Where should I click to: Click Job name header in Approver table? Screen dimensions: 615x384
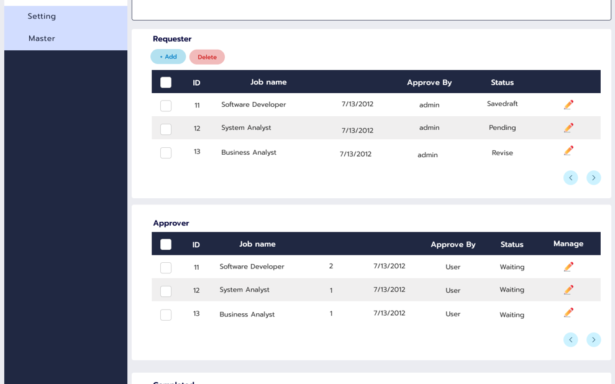coord(257,244)
